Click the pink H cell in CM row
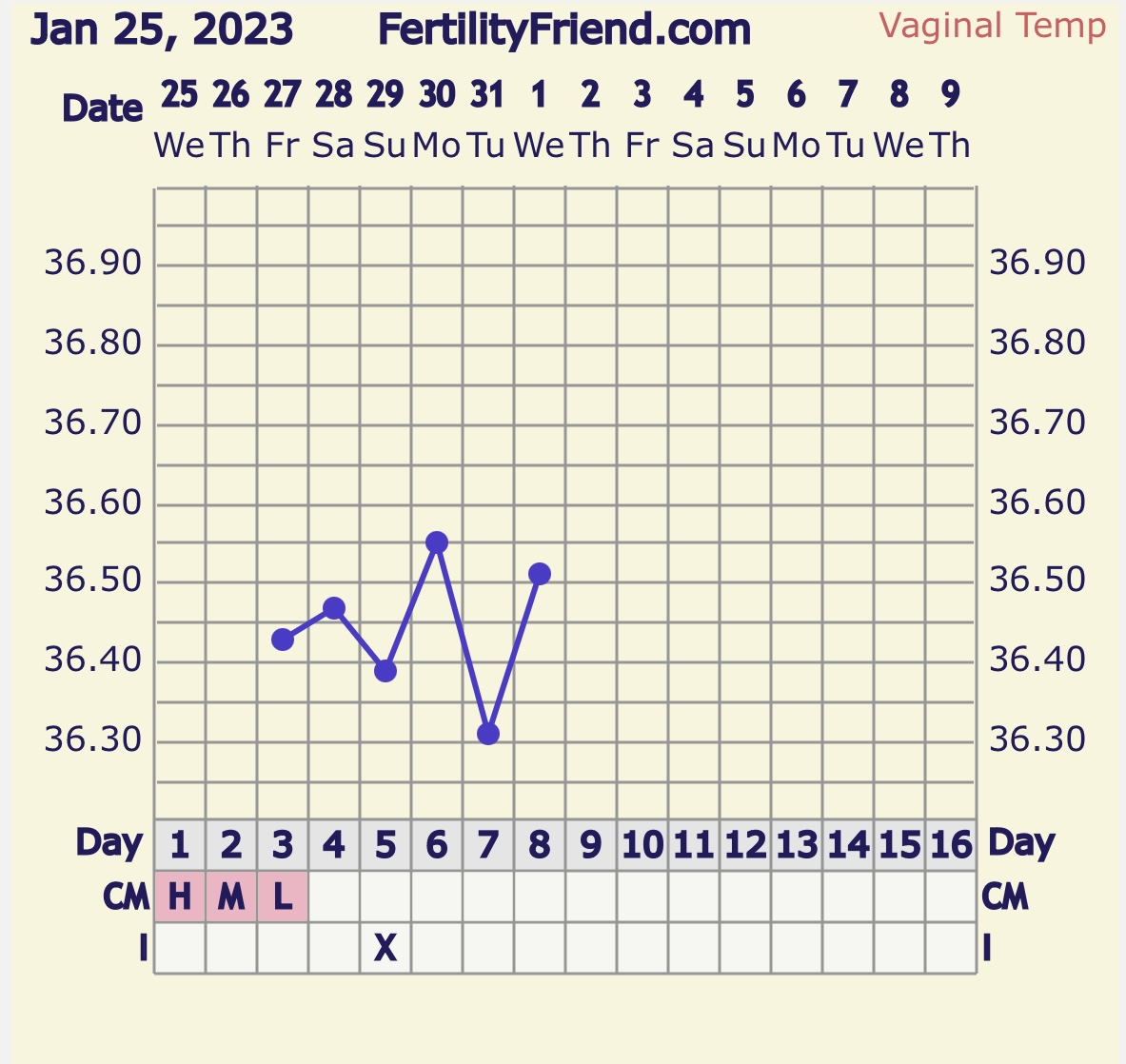 (180, 897)
